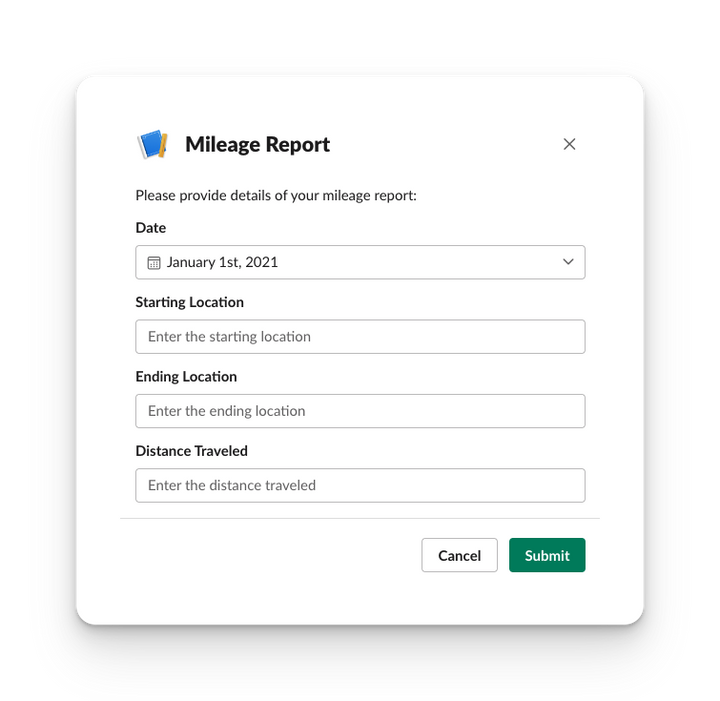This screenshot has width=720, height=701.
Task: Click the divider line above the buttons
Action: [x=360, y=518]
